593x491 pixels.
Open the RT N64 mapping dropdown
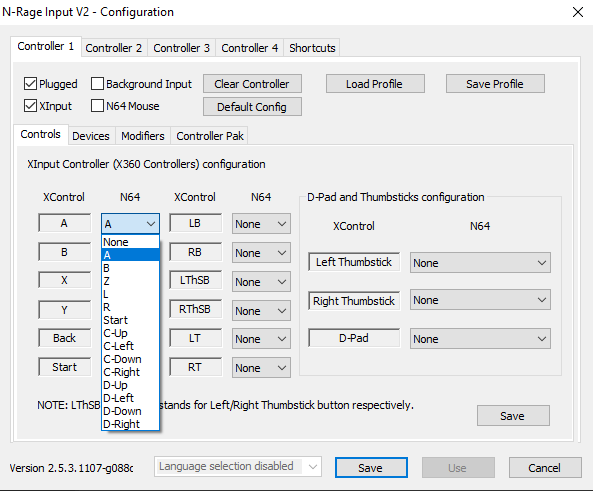coord(261,368)
